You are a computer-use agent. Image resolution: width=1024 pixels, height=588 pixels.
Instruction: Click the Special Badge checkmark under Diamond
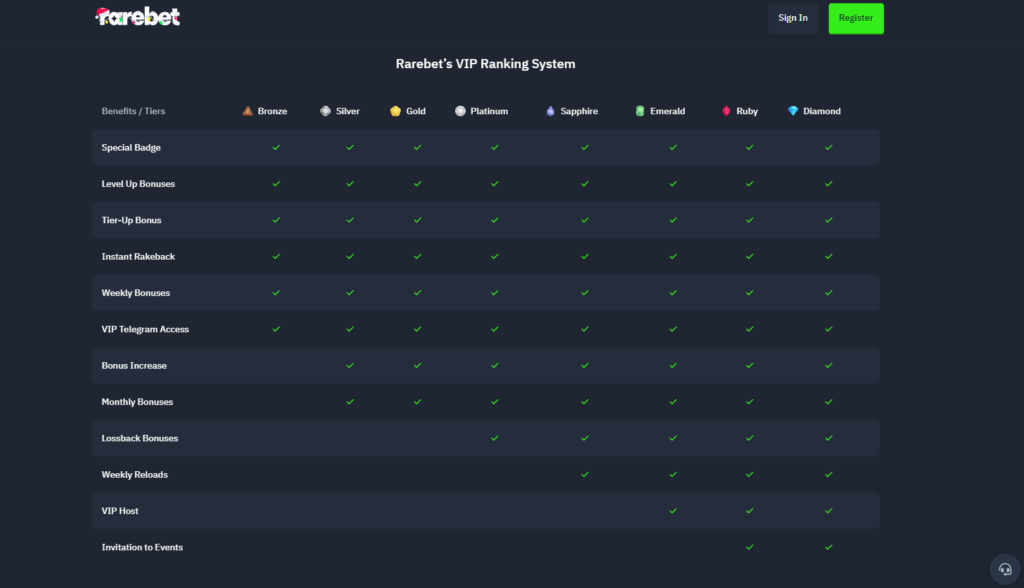(829, 148)
